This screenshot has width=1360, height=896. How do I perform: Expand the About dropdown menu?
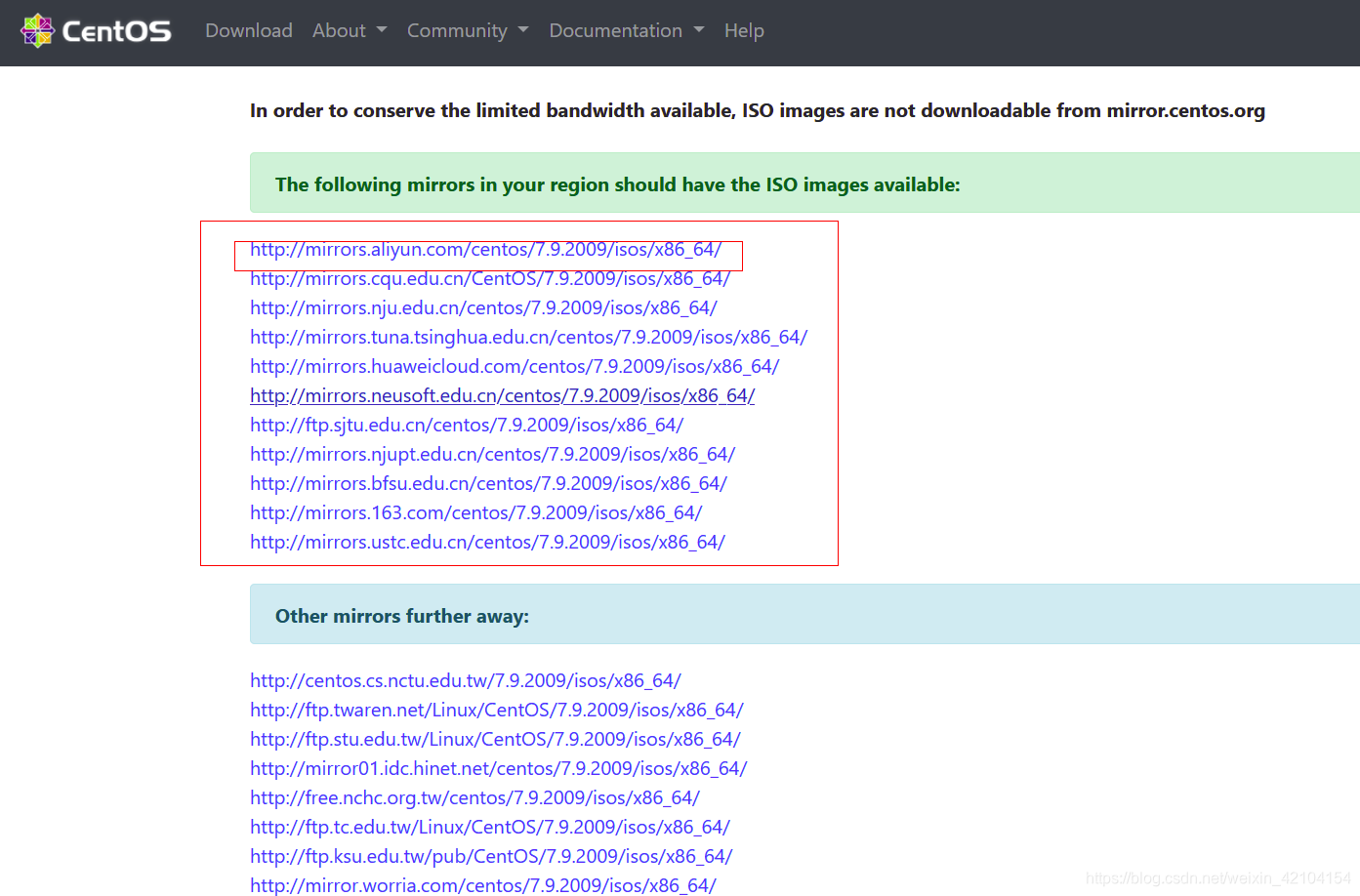click(x=350, y=30)
